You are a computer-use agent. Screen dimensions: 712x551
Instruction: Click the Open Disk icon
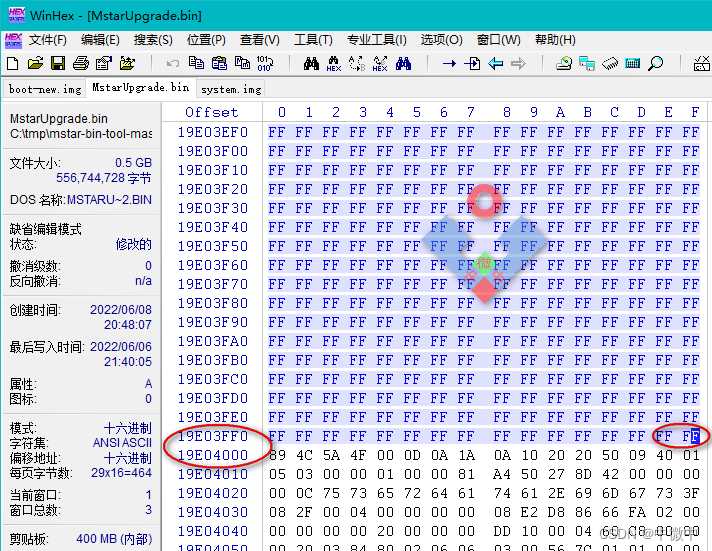(x=564, y=63)
